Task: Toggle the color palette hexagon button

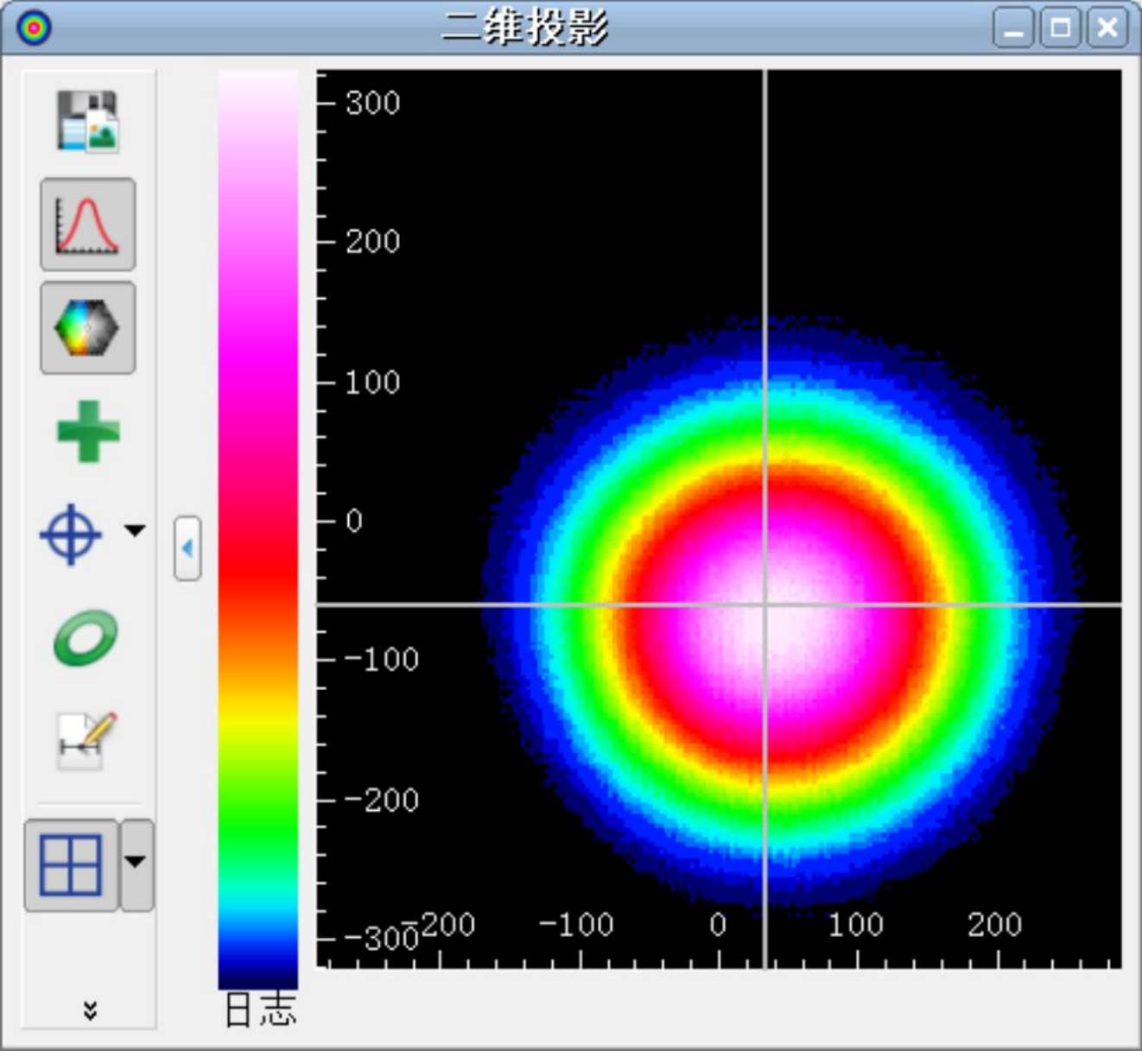Action: pyautogui.click(x=87, y=327)
